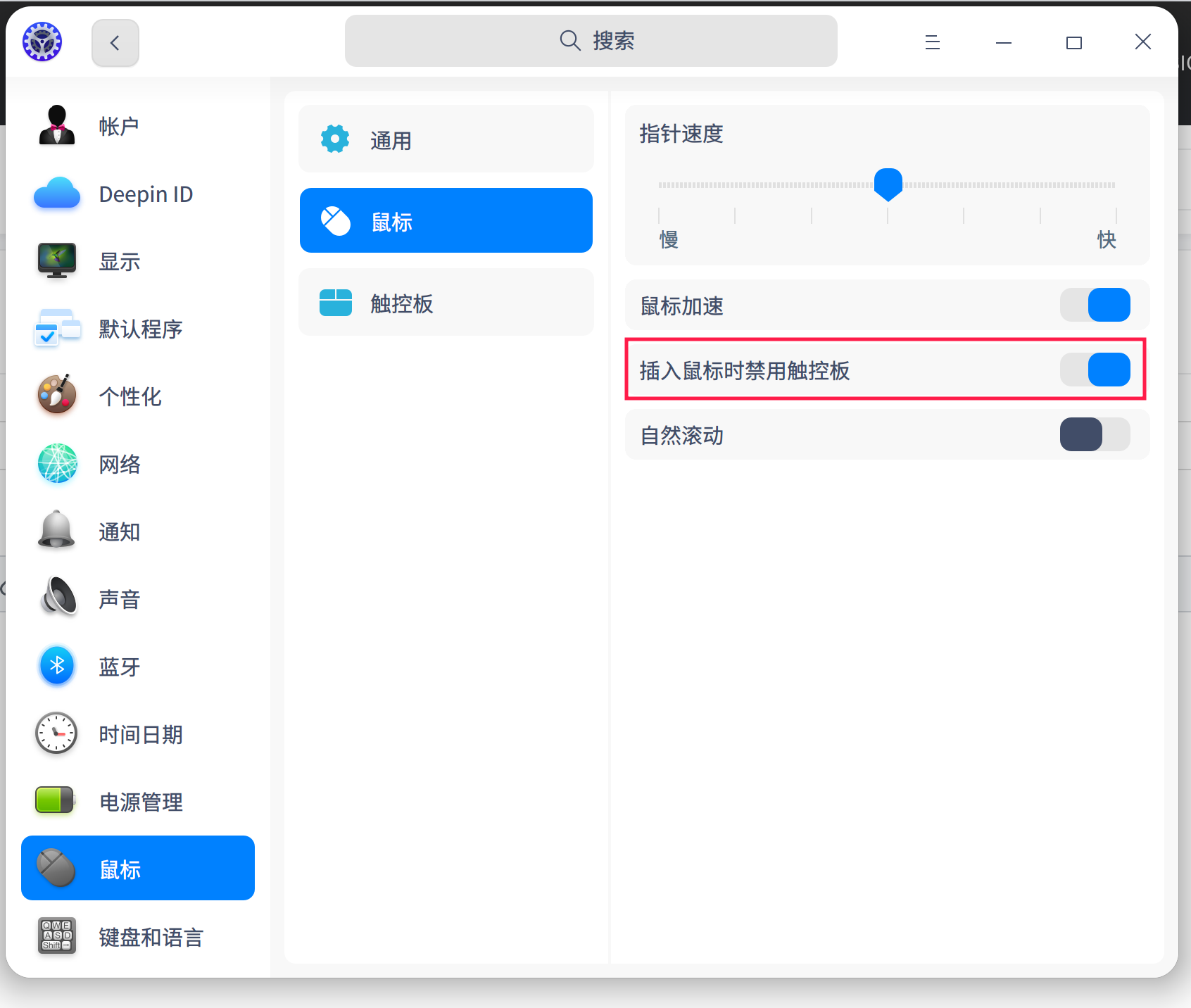The height and width of the screenshot is (1008, 1191).
Task: Select the Deepin ID cloud icon
Action: tap(56, 194)
